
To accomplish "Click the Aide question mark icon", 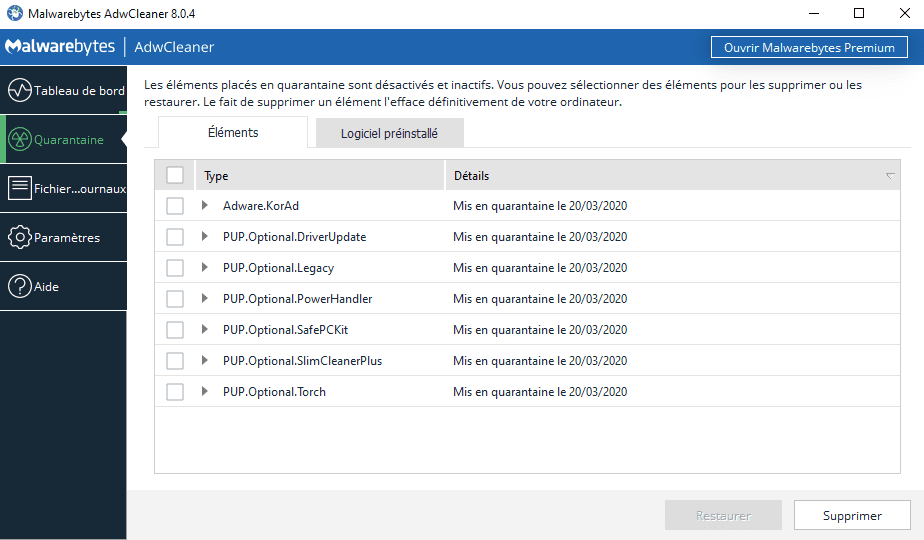I will click(19, 286).
